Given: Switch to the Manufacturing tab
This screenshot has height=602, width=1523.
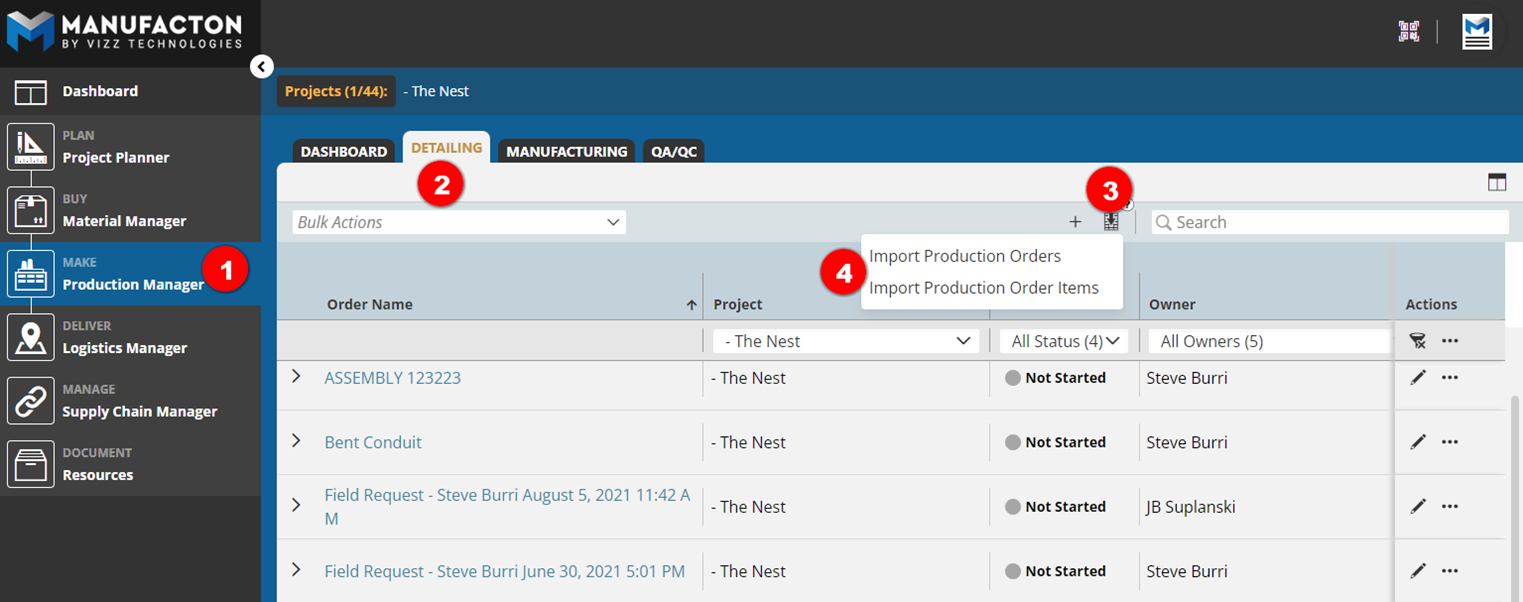Looking at the screenshot, I should tap(566, 152).
